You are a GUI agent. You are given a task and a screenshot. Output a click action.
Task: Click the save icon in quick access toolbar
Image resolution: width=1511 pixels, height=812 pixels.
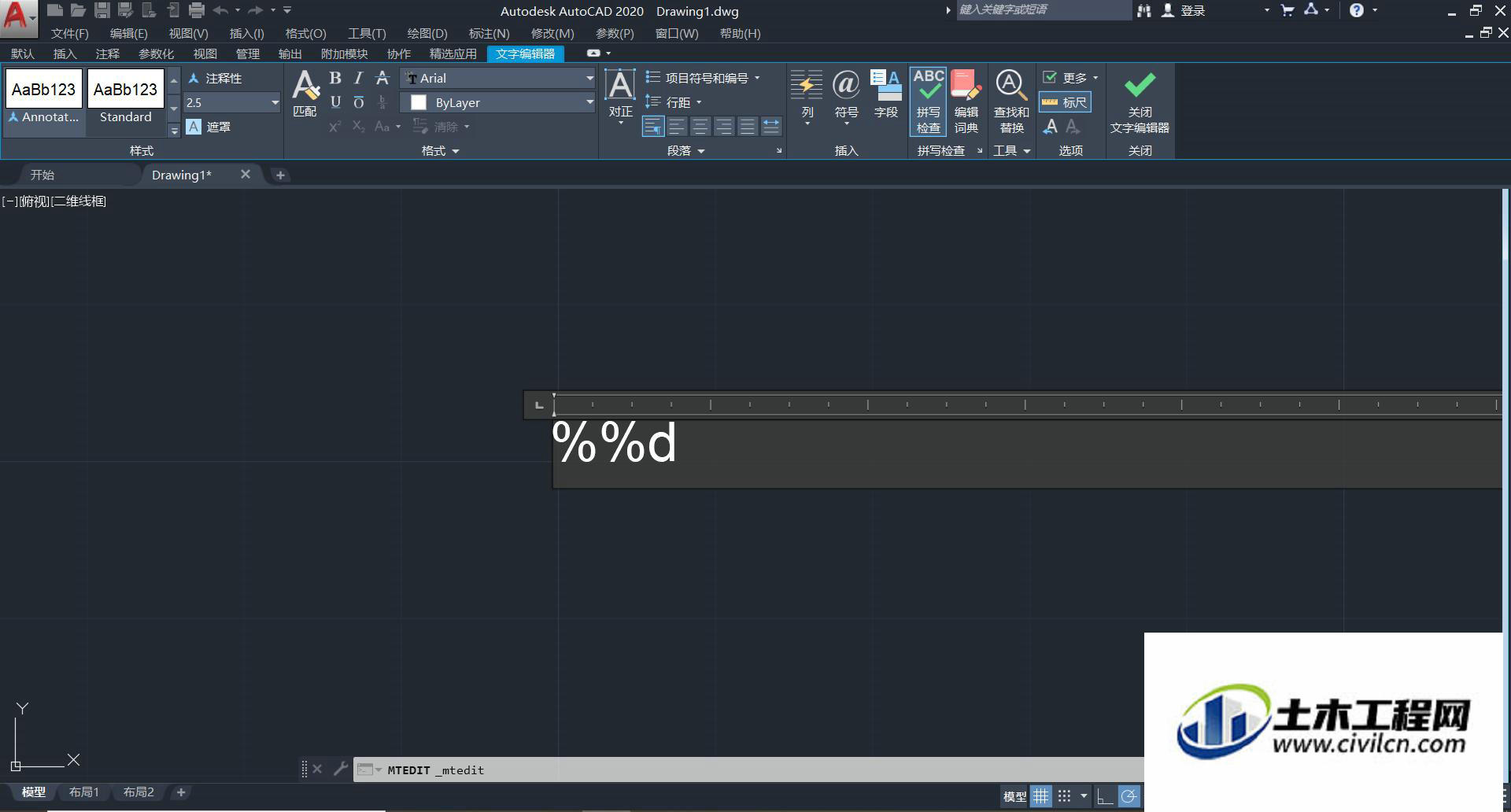coord(102,10)
